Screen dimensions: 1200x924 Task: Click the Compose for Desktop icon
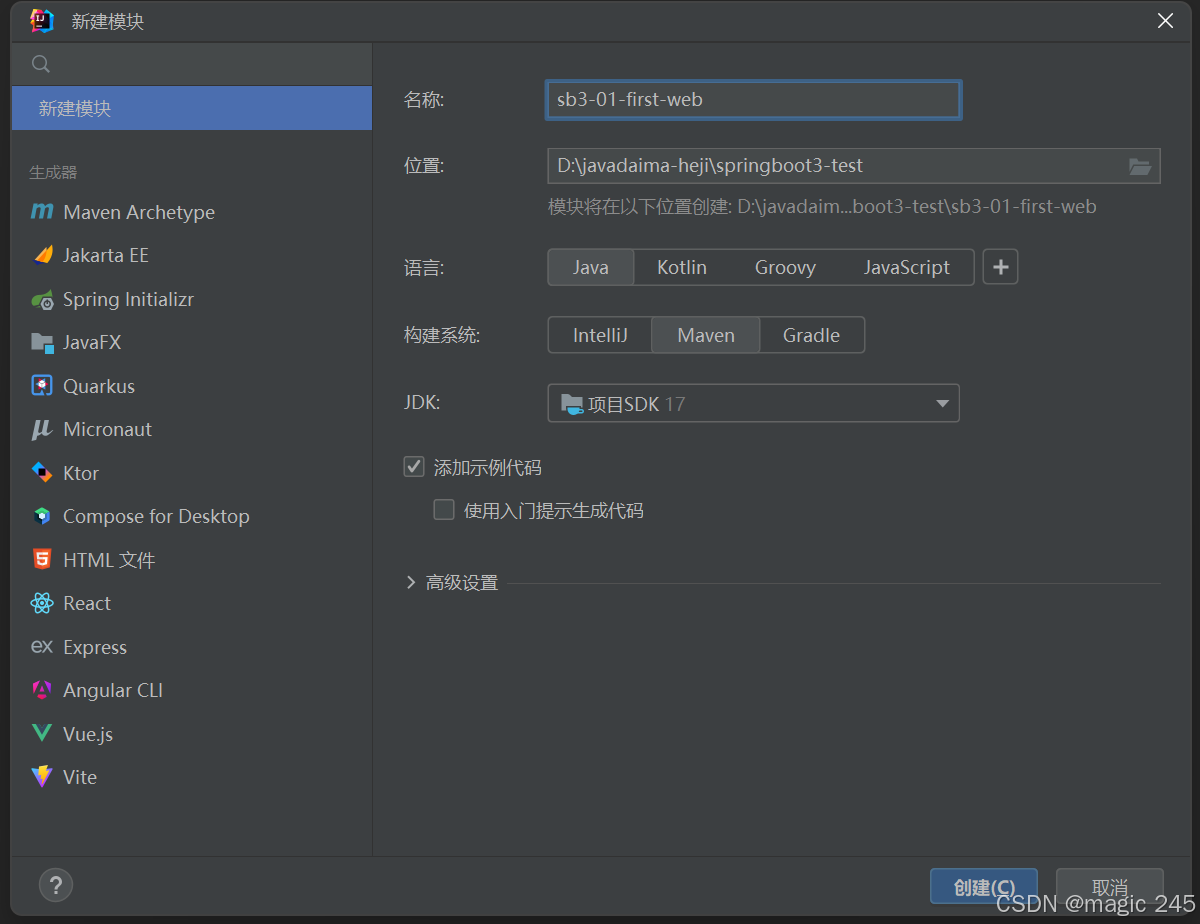[x=42, y=516]
